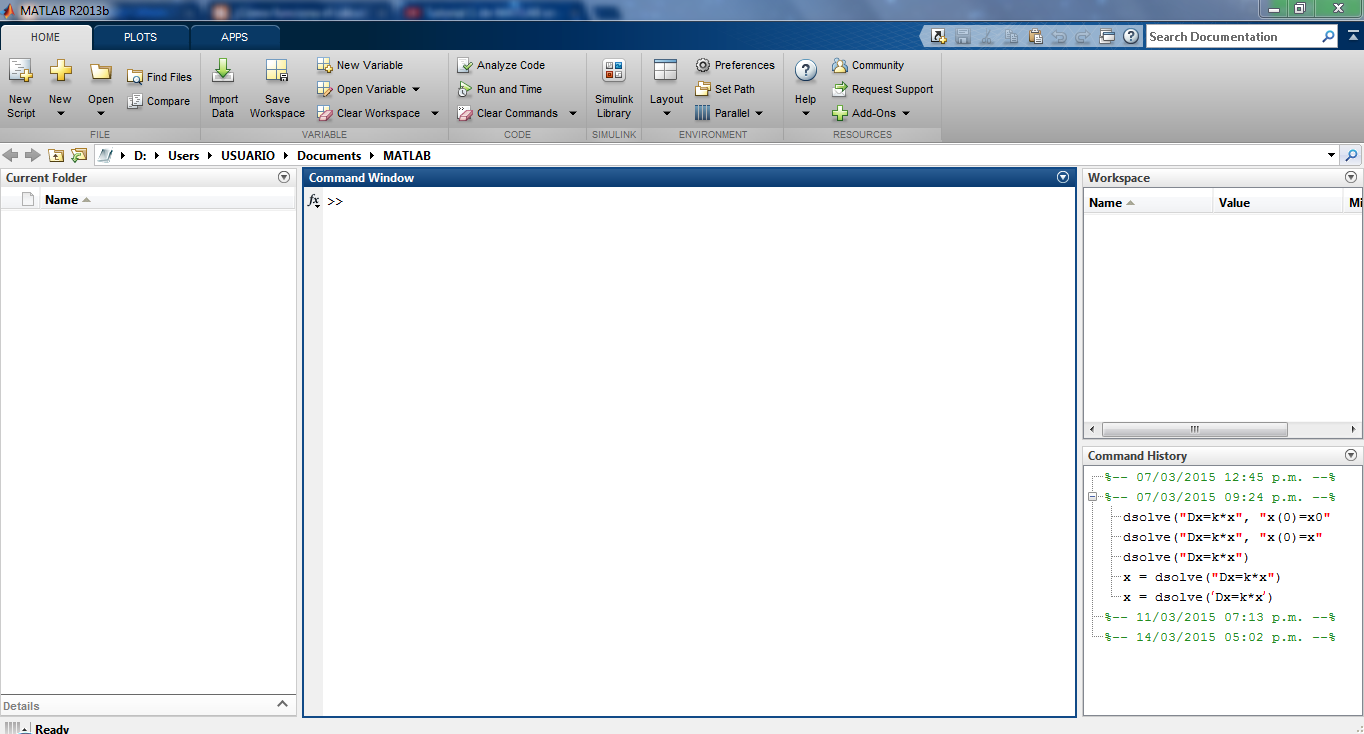Open the Layout dropdown arrow
Viewport: 1364px width, 734px height.
click(x=666, y=113)
